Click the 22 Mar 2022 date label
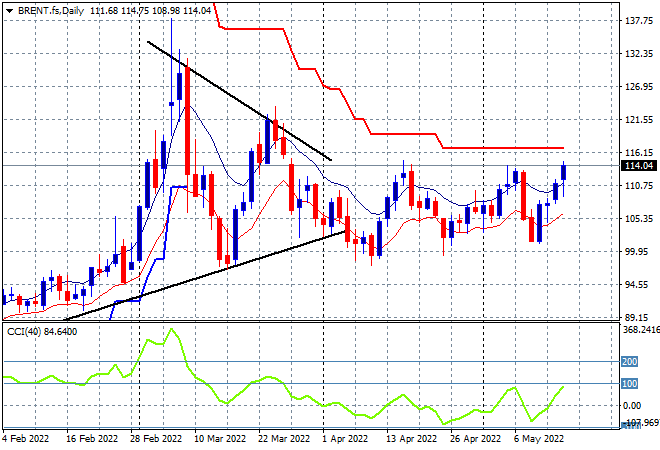The width and height of the screenshot is (660, 450). [x=284, y=439]
